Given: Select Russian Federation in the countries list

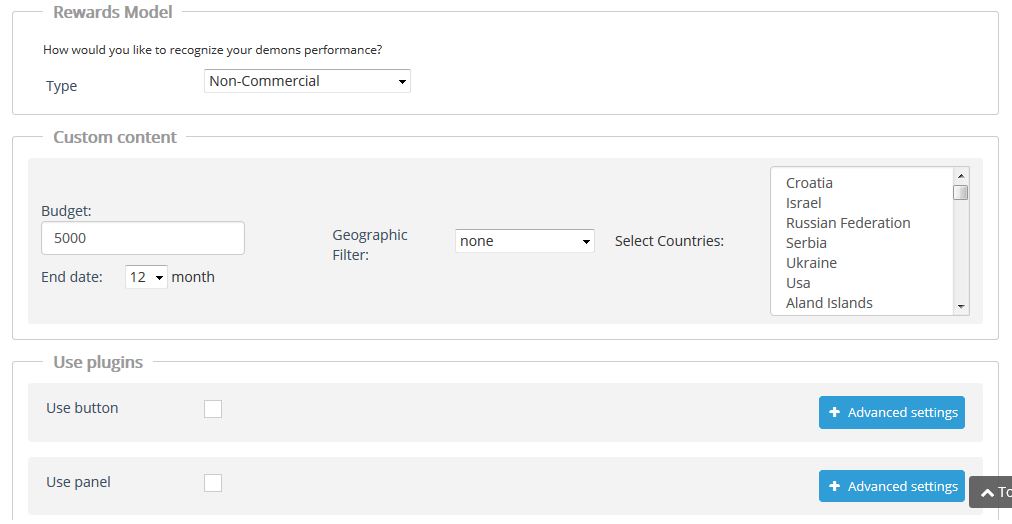Looking at the screenshot, I should click(848, 223).
